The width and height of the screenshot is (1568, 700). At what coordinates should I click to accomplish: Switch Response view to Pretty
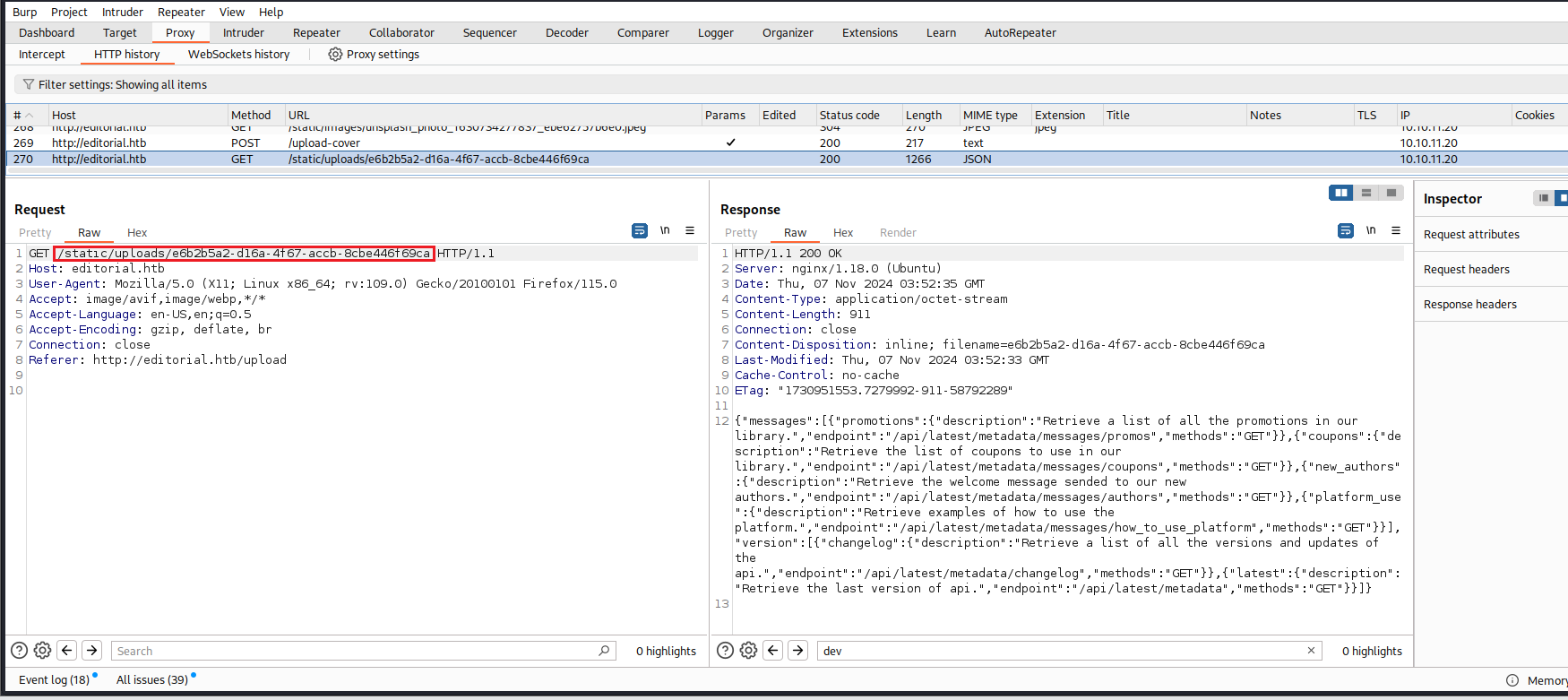(741, 232)
